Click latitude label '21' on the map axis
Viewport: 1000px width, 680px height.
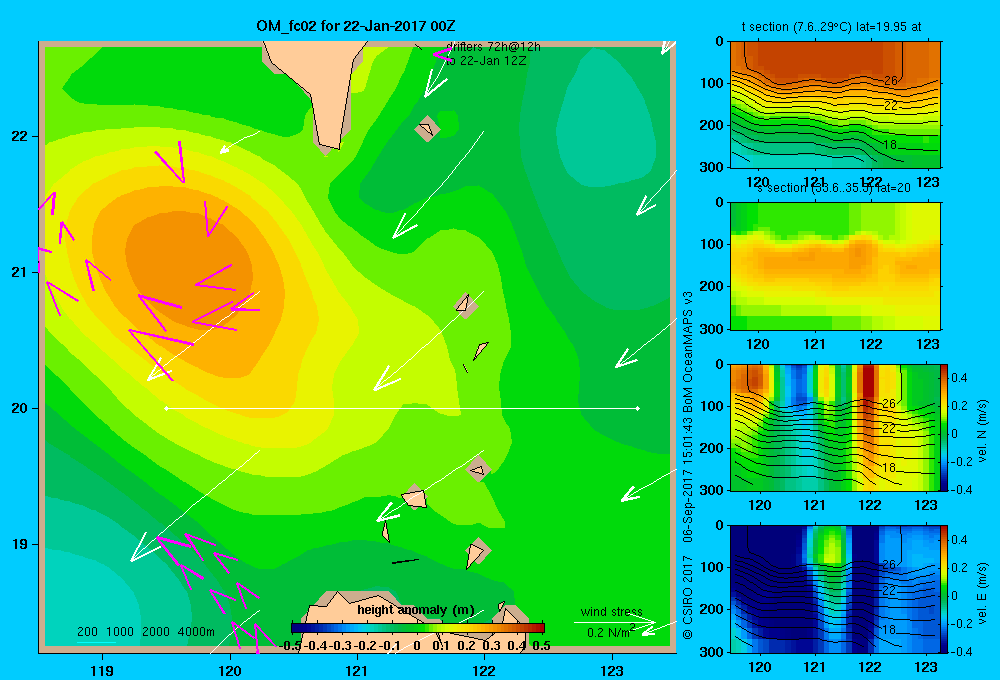click(x=19, y=272)
